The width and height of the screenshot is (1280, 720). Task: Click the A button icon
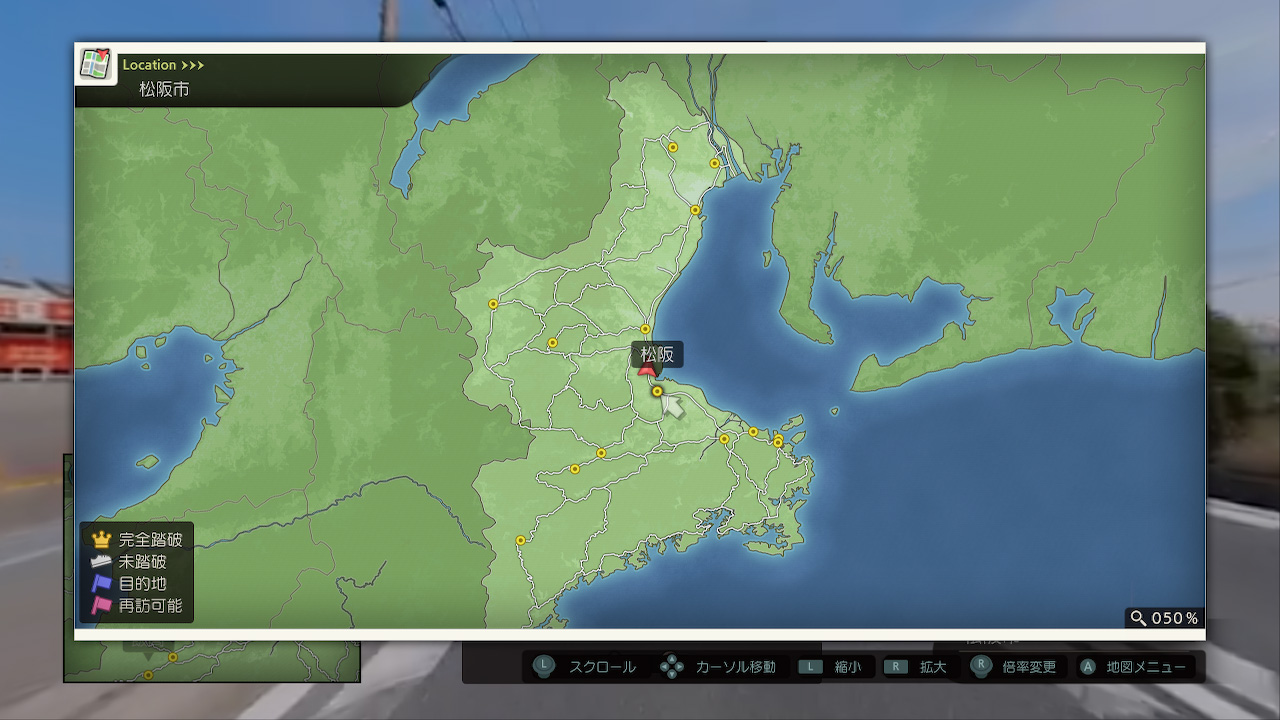click(x=1087, y=667)
